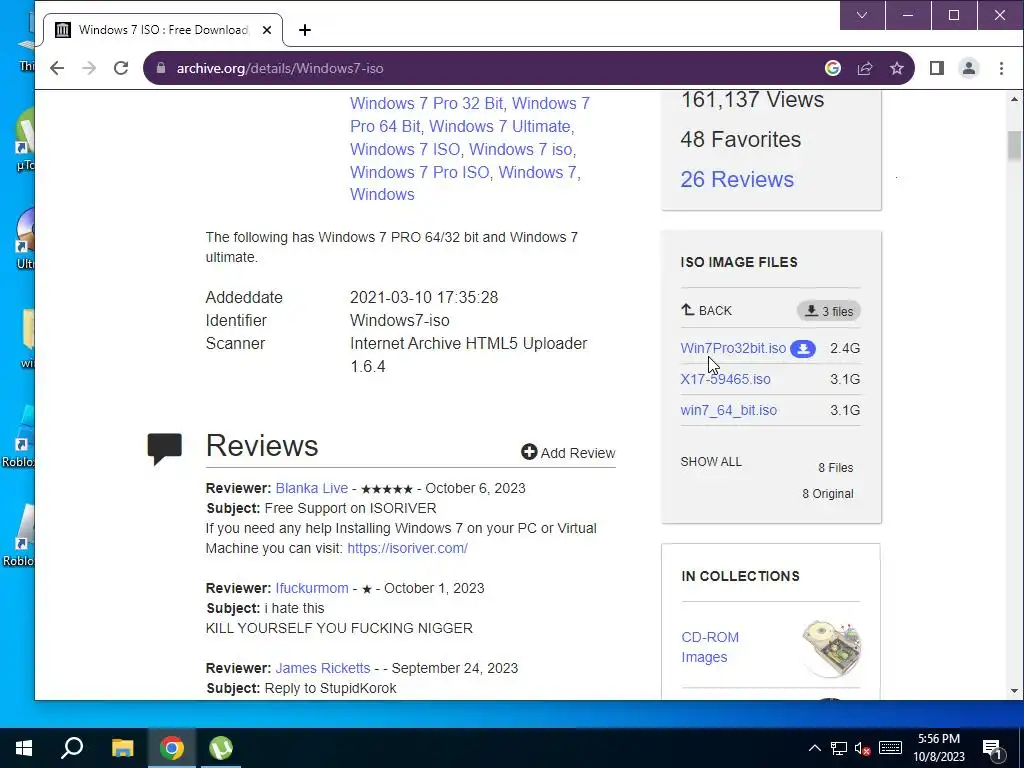Download all via the 3 files button
This screenshot has width=1024, height=768.
pos(829,311)
